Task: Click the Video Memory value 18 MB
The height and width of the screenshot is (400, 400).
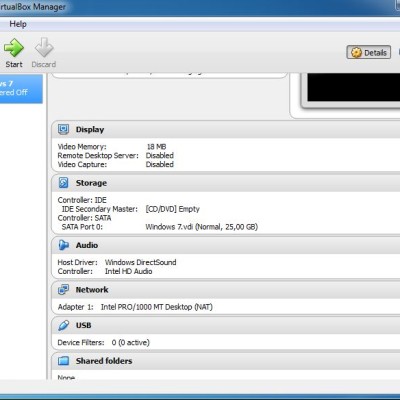Action: pyautogui.click(x=156, y=147)
